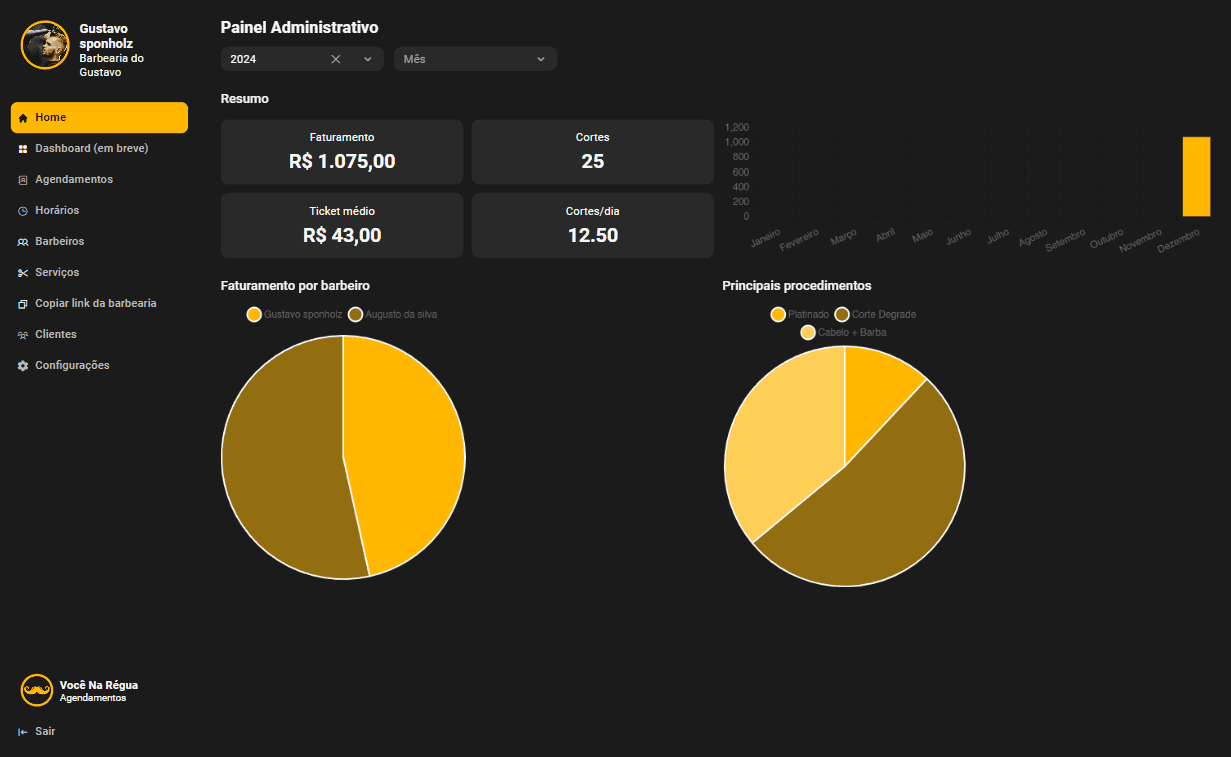
Task: Click the Serviços scissors icon
Action: click(23, 273)
